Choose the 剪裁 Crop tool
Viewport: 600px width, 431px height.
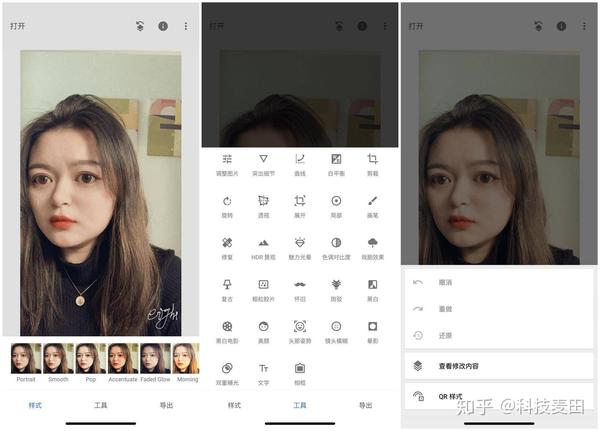point(372,165)
